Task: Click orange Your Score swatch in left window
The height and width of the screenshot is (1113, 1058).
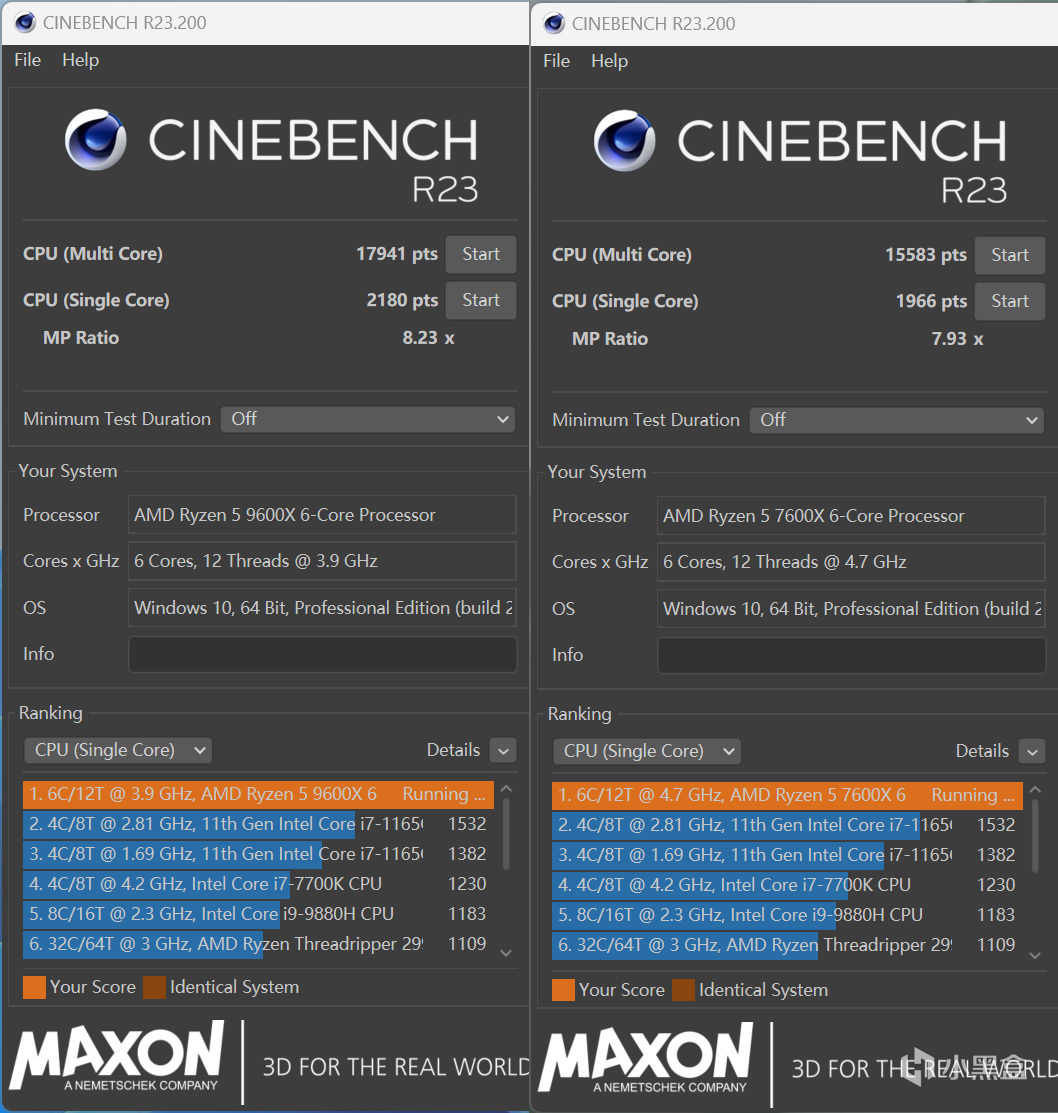Action: (34, 987)
